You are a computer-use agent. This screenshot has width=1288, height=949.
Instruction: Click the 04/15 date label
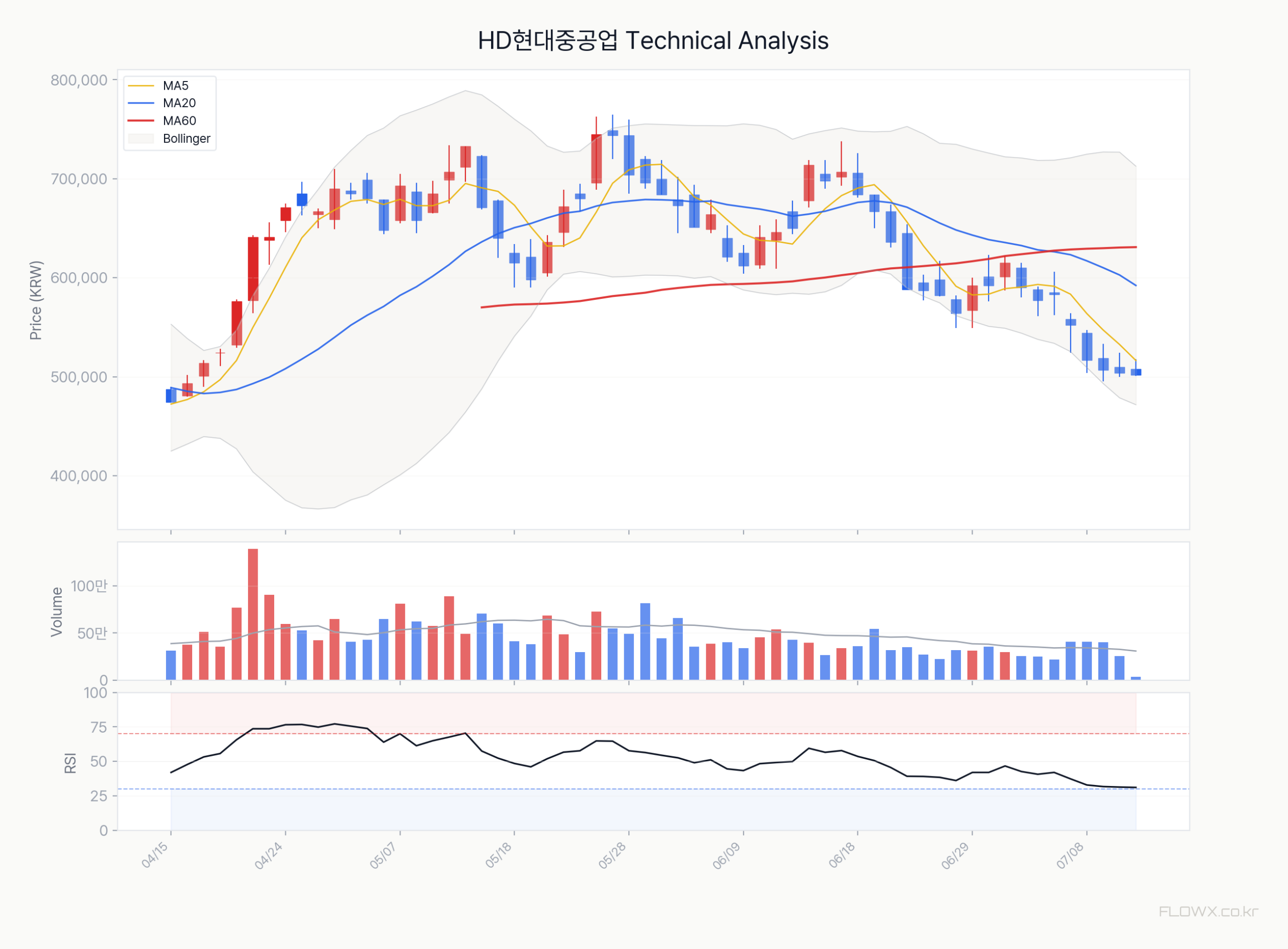tap(155, 855)
